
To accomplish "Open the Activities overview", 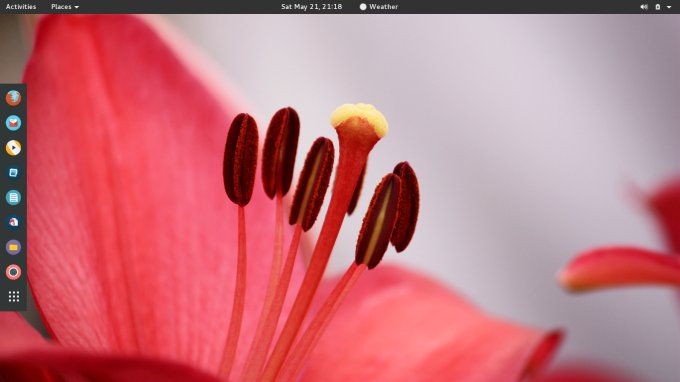I will 21,7.
